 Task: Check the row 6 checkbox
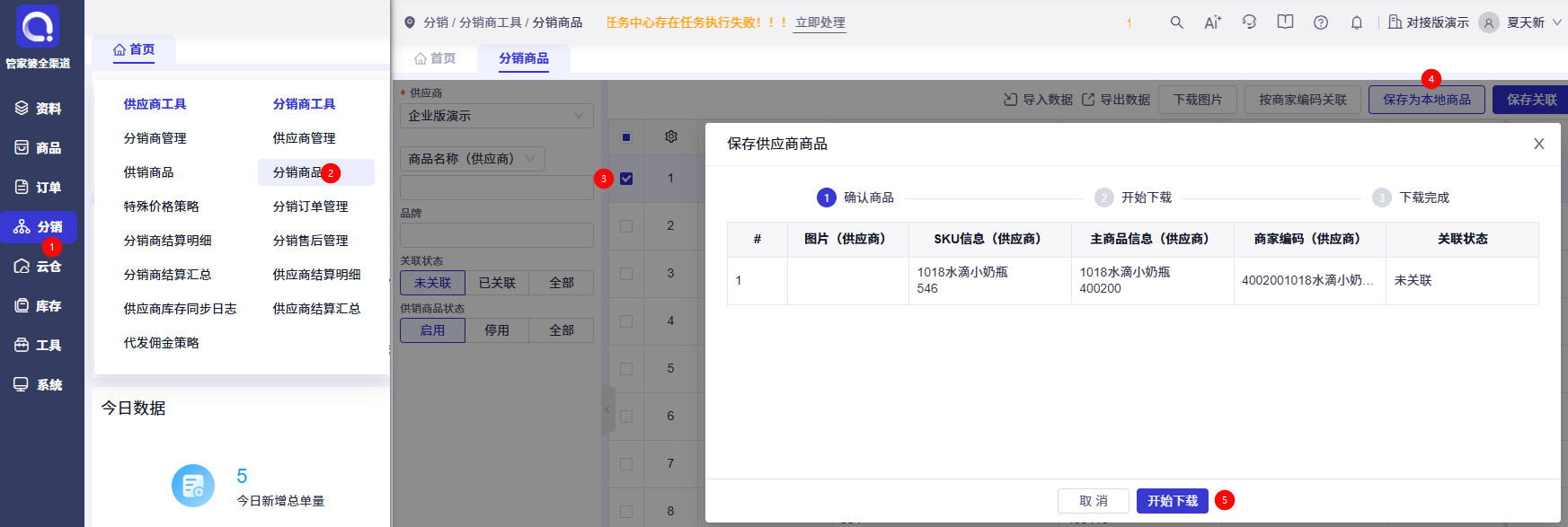pos(626,417)
